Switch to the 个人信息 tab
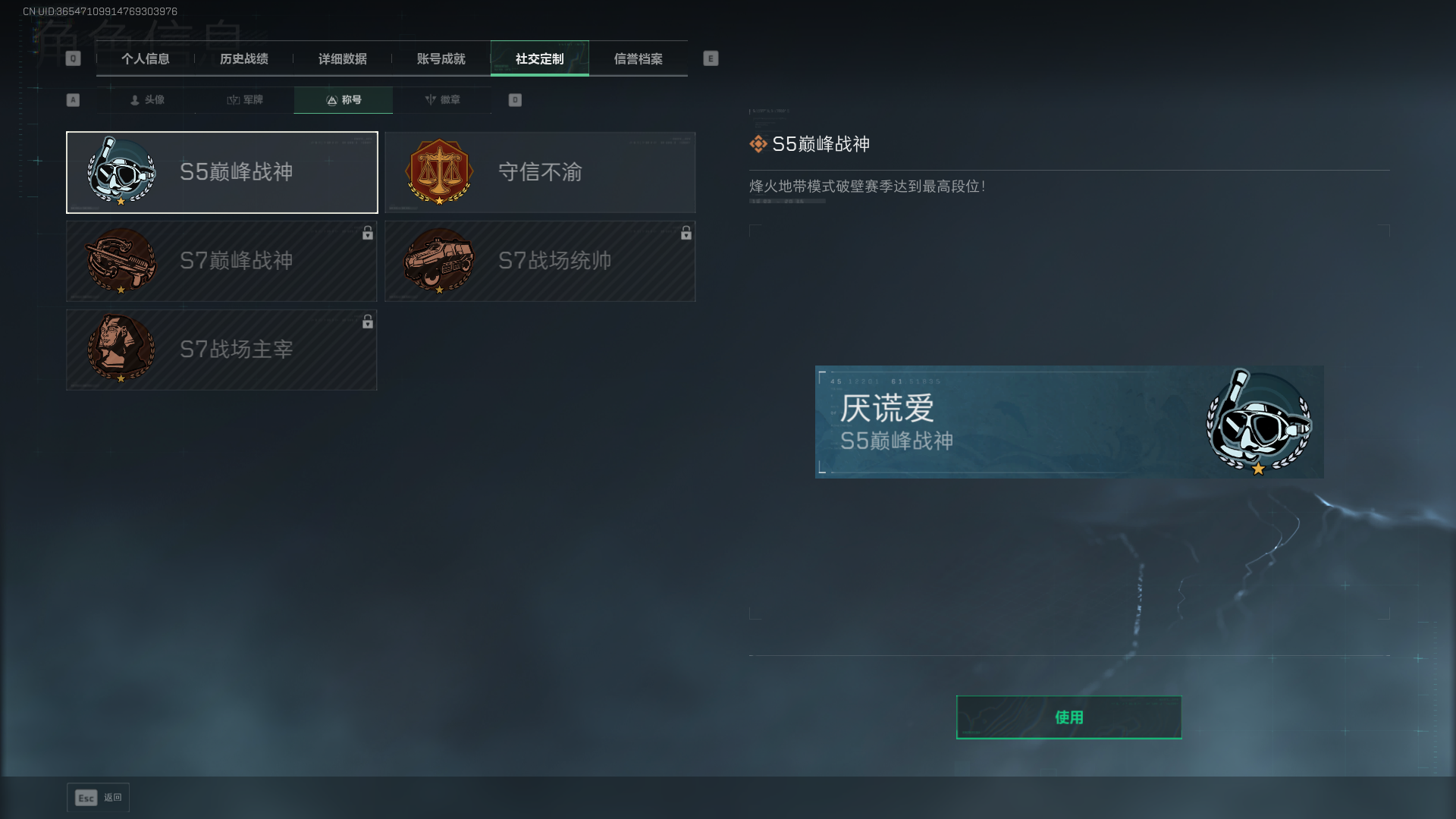This screenshot has width=1456, height=819. [146, 58]
